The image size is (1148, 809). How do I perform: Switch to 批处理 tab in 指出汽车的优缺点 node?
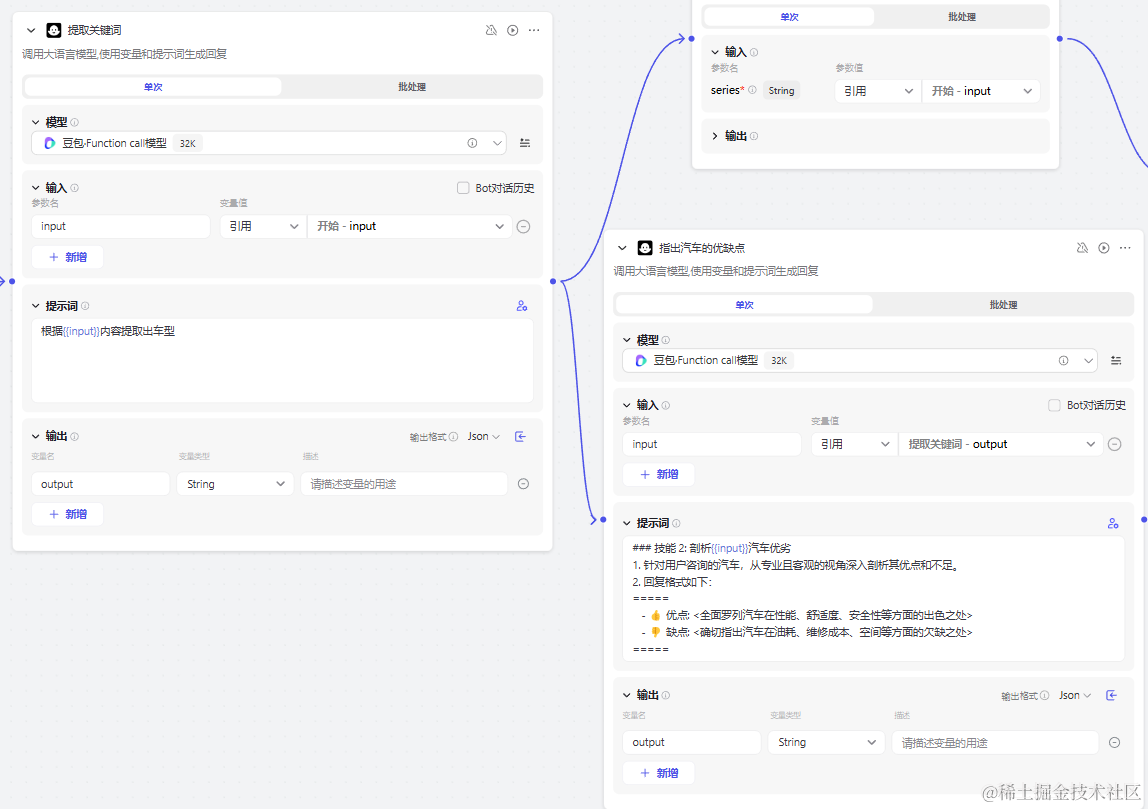pos(1003,305)
